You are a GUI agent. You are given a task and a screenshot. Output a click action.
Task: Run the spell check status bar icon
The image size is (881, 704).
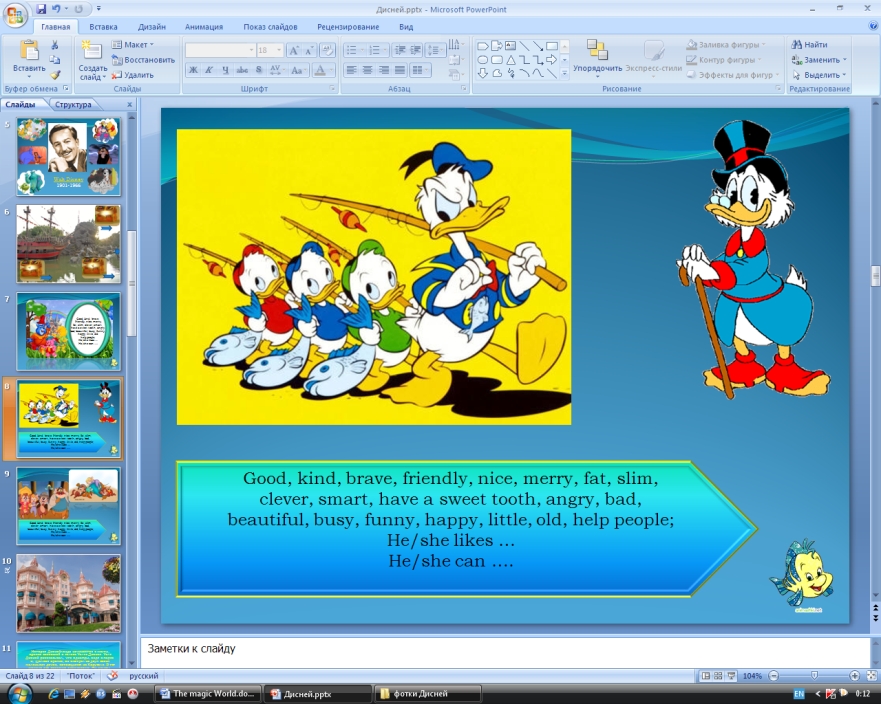pos(112,676)
